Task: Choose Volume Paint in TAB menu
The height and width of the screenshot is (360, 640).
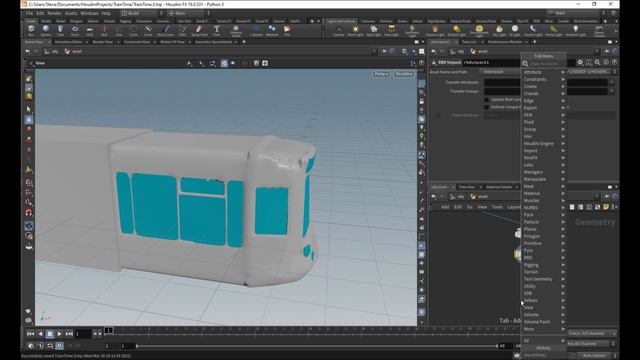Action: click(543, 322)
